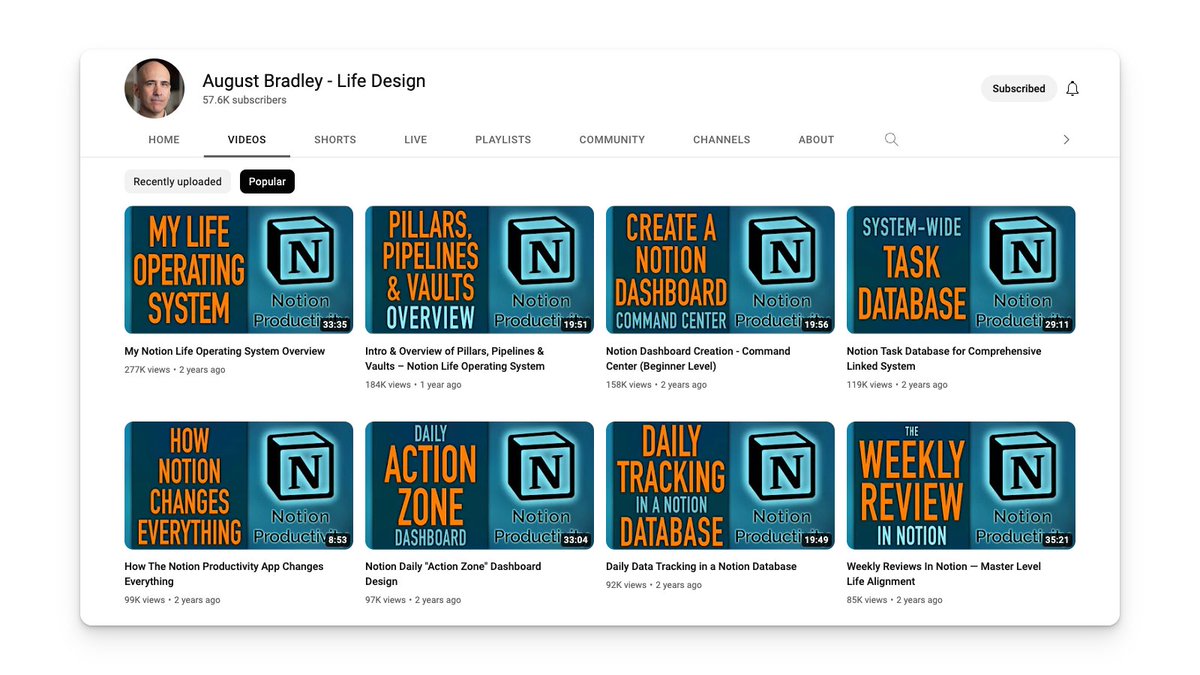Open the CHANNELS tab
Viewport: 1200px width, 675px height.
coord(721,140)
